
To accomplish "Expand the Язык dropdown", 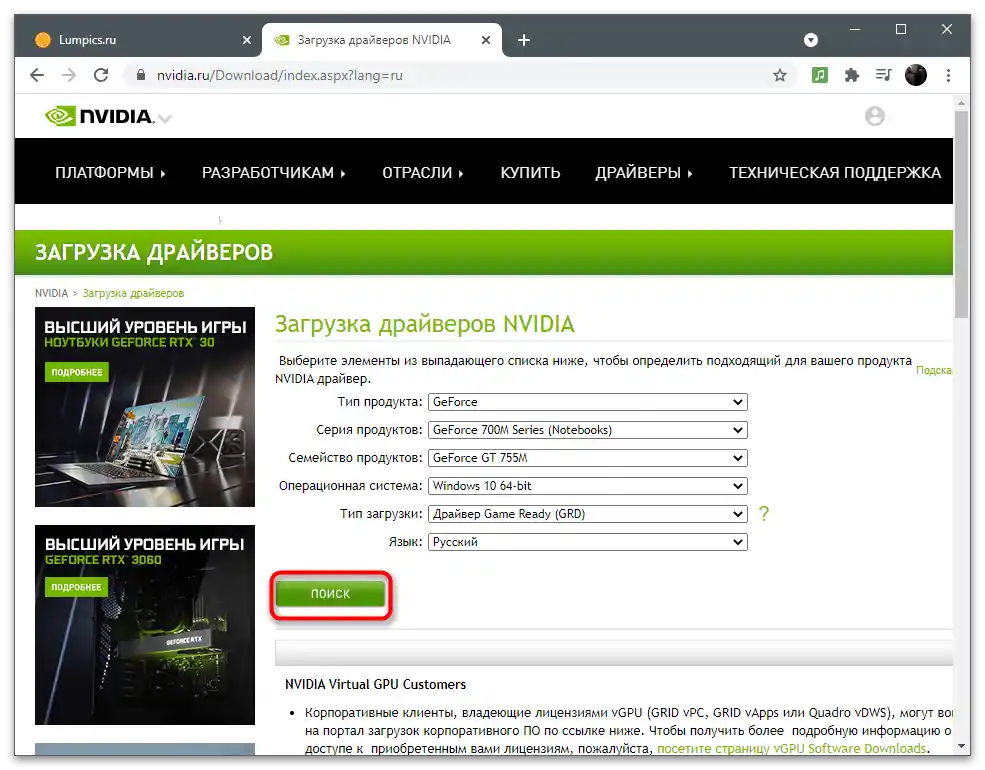I will (x=587, y=542).
